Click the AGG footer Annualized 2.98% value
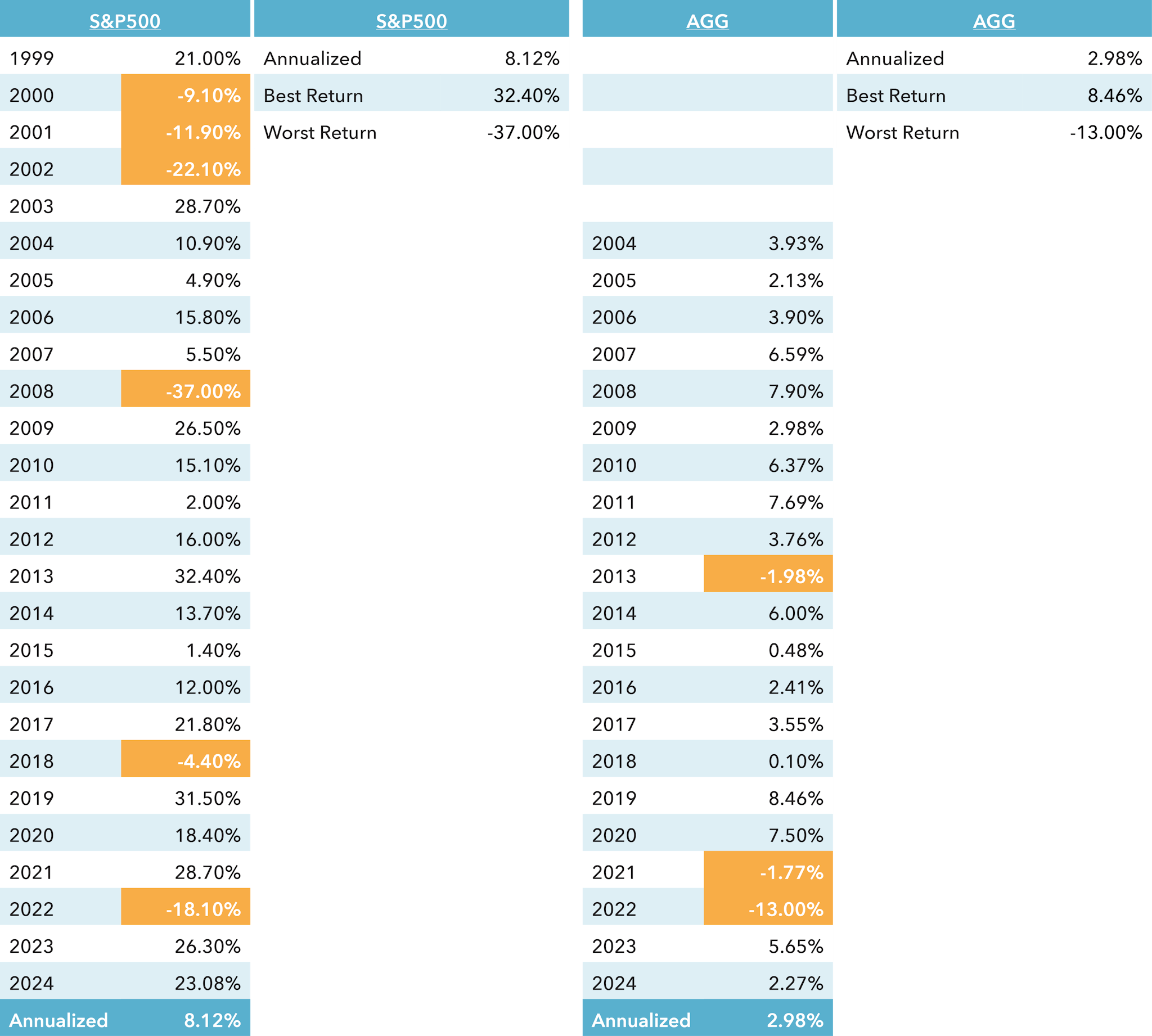1152x1036 pixels. (x=795, y=1021)
